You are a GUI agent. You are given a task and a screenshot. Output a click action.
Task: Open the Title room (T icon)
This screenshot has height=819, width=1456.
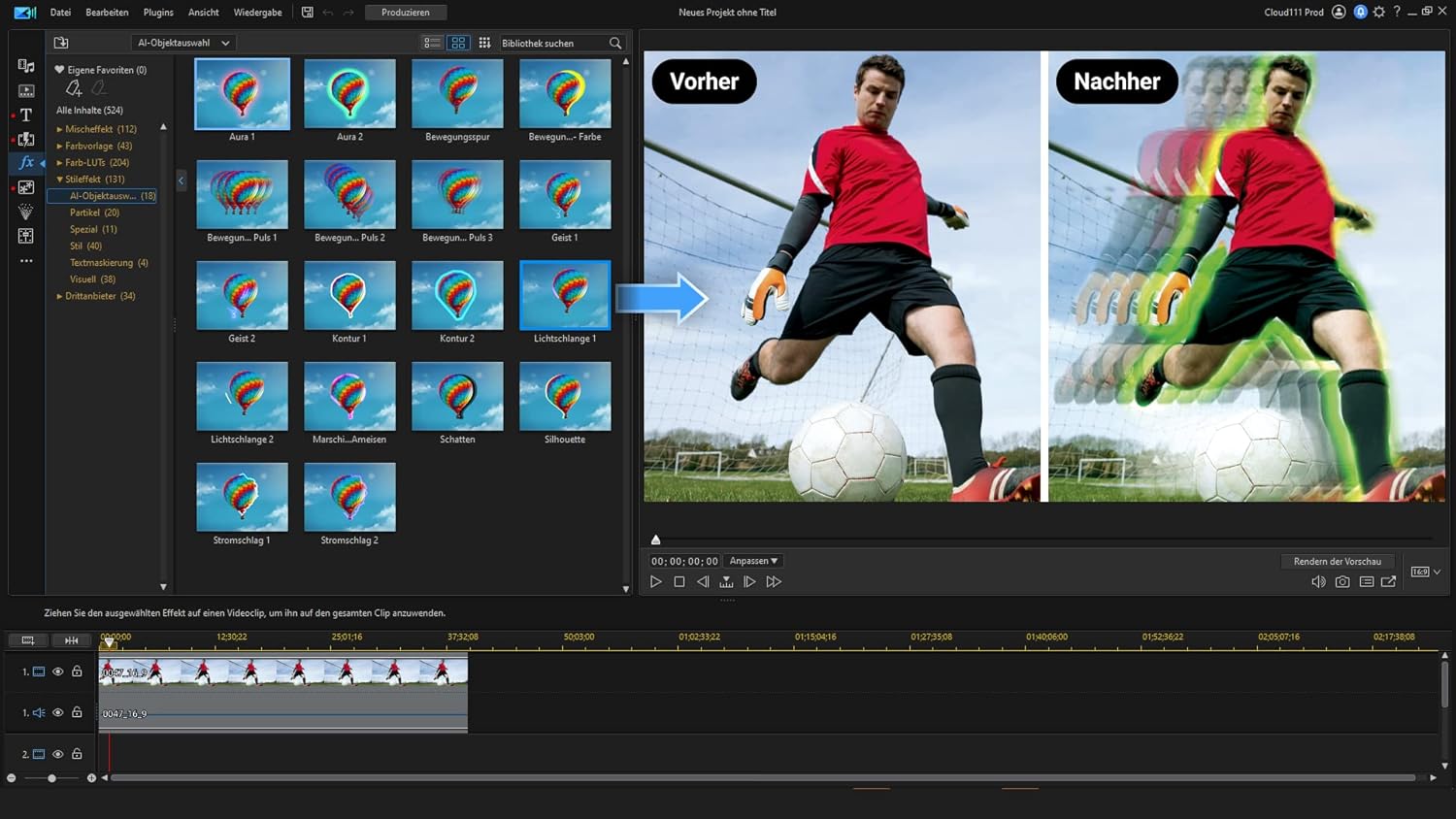tap(26, 115)
